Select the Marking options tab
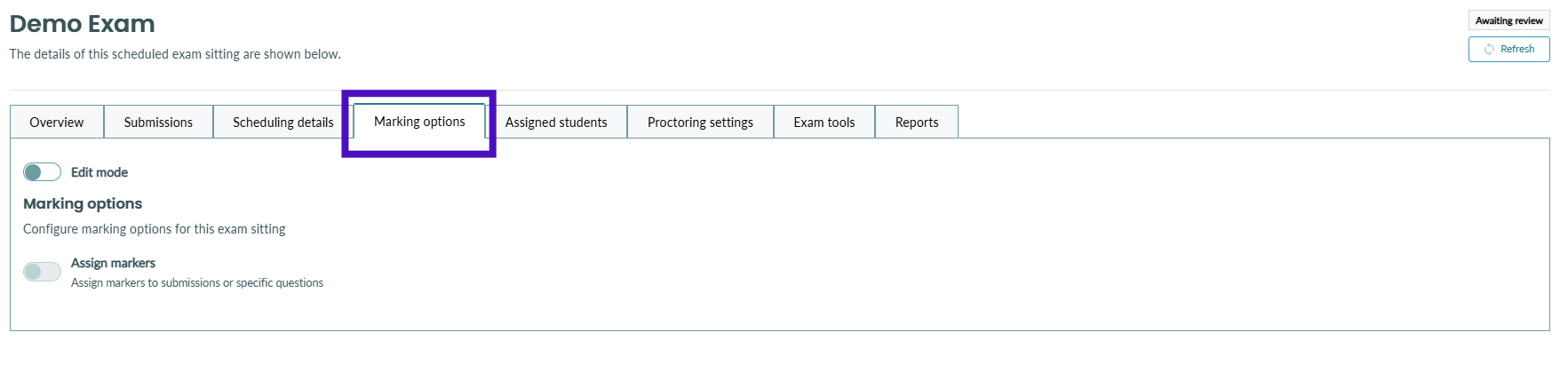Viewport: 1568px width, 380px height. point(419,121)
